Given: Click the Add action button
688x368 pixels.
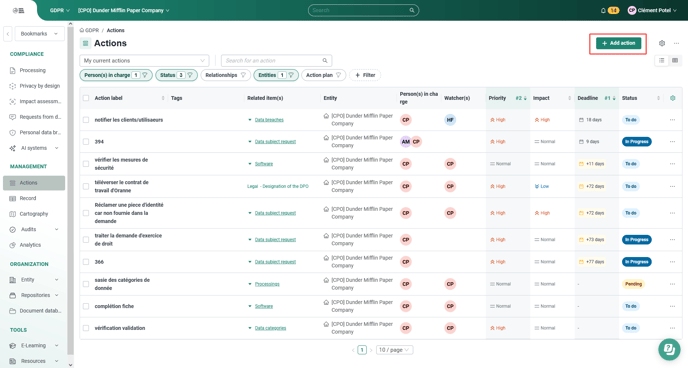Looking at the screenshot, I should click(618, 43).
